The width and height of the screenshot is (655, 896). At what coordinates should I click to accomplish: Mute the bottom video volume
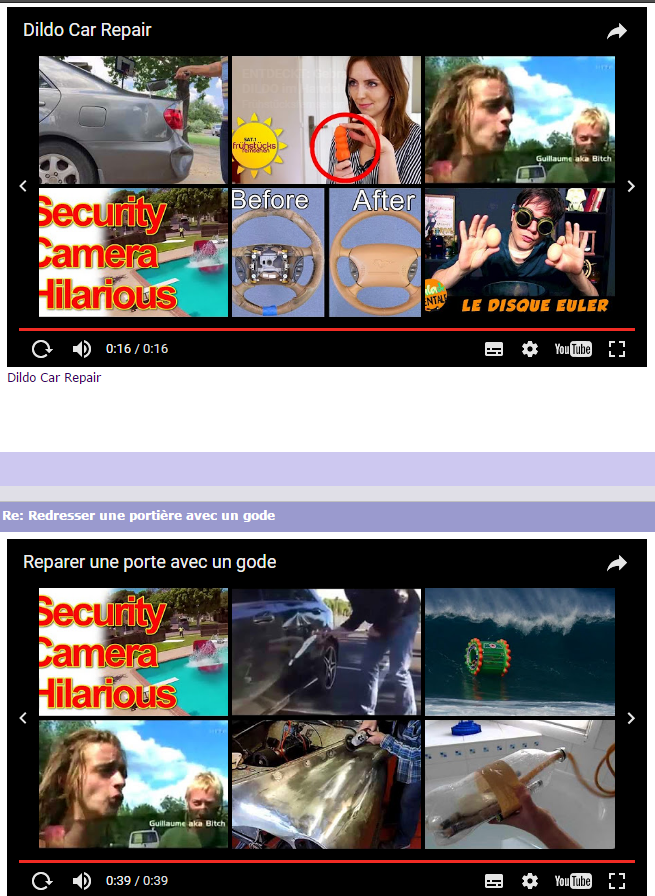[81, 881]
